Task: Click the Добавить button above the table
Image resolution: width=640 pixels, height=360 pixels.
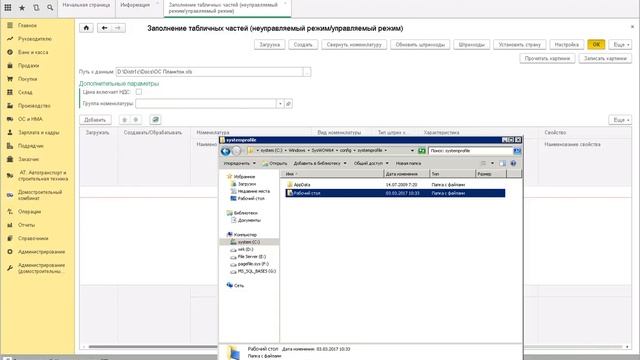Action: coord(95,120)
